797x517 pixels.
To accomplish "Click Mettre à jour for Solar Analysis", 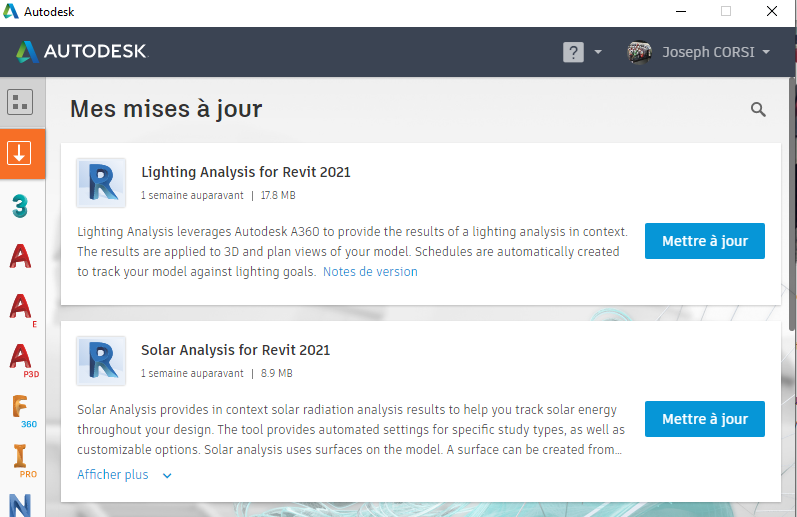I will [x=704, y=419].
